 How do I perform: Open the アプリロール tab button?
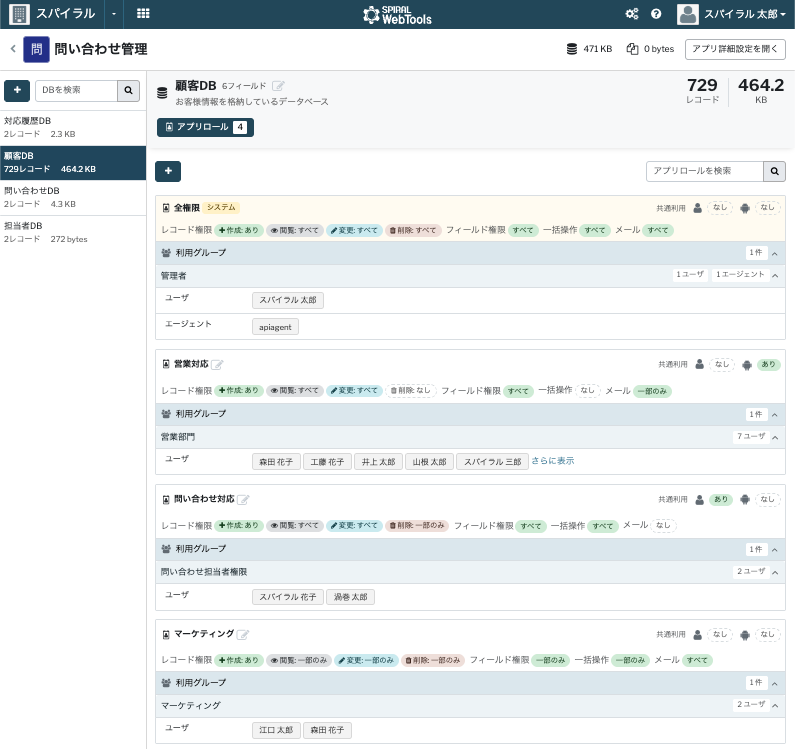click(x=205, y=127)
